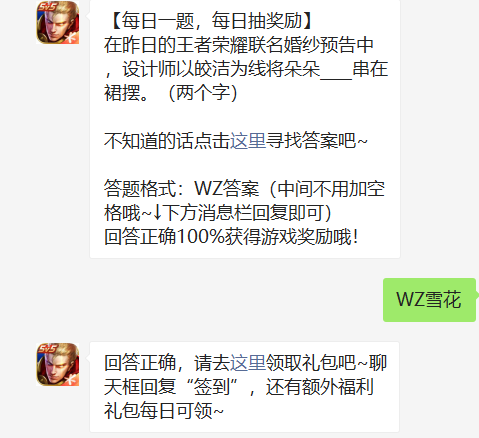The width and height of the screenshot is (479, 438).
Task: Open the lower Honor of Kings account avatar
Action: (58, 365)
